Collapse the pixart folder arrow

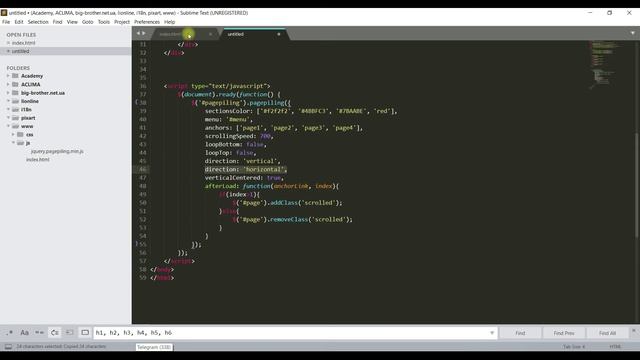pyautogui.click(x=8, y=118)
